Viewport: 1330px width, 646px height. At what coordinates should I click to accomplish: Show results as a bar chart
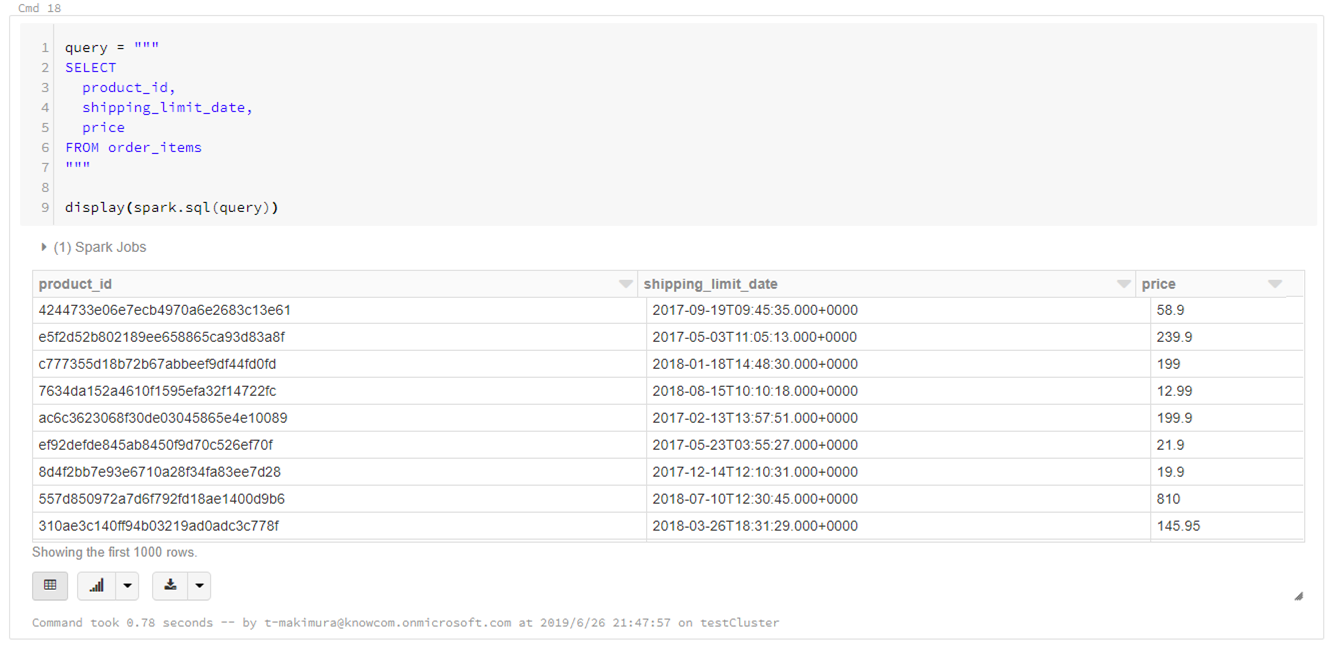point(97,586)
